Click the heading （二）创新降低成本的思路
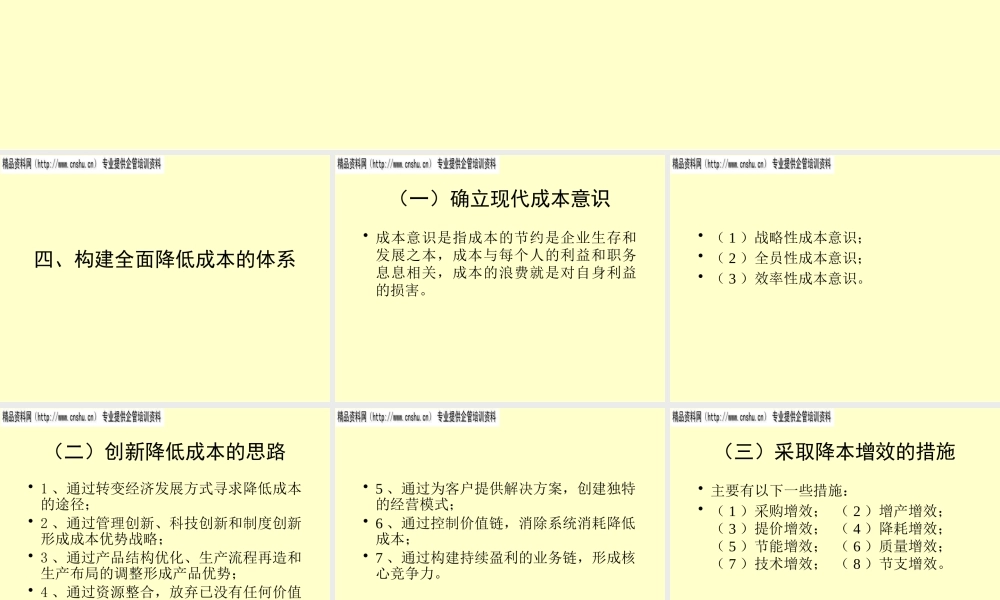1000x600 pixels. click(x=165, y=451)
